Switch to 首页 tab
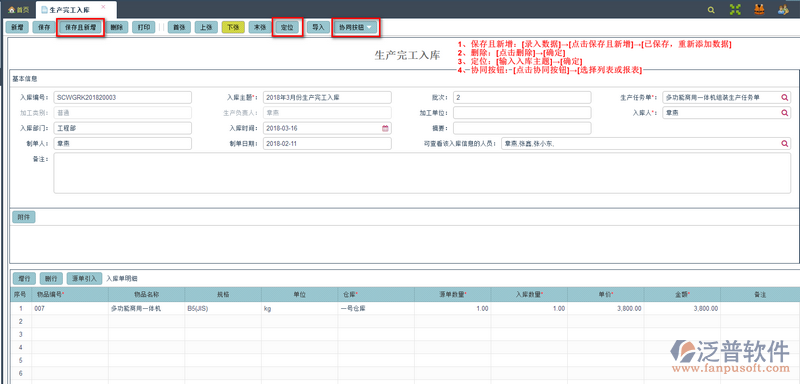Image resolution: width=800 pixels, height=384 pixels. [x=18, y=10]
